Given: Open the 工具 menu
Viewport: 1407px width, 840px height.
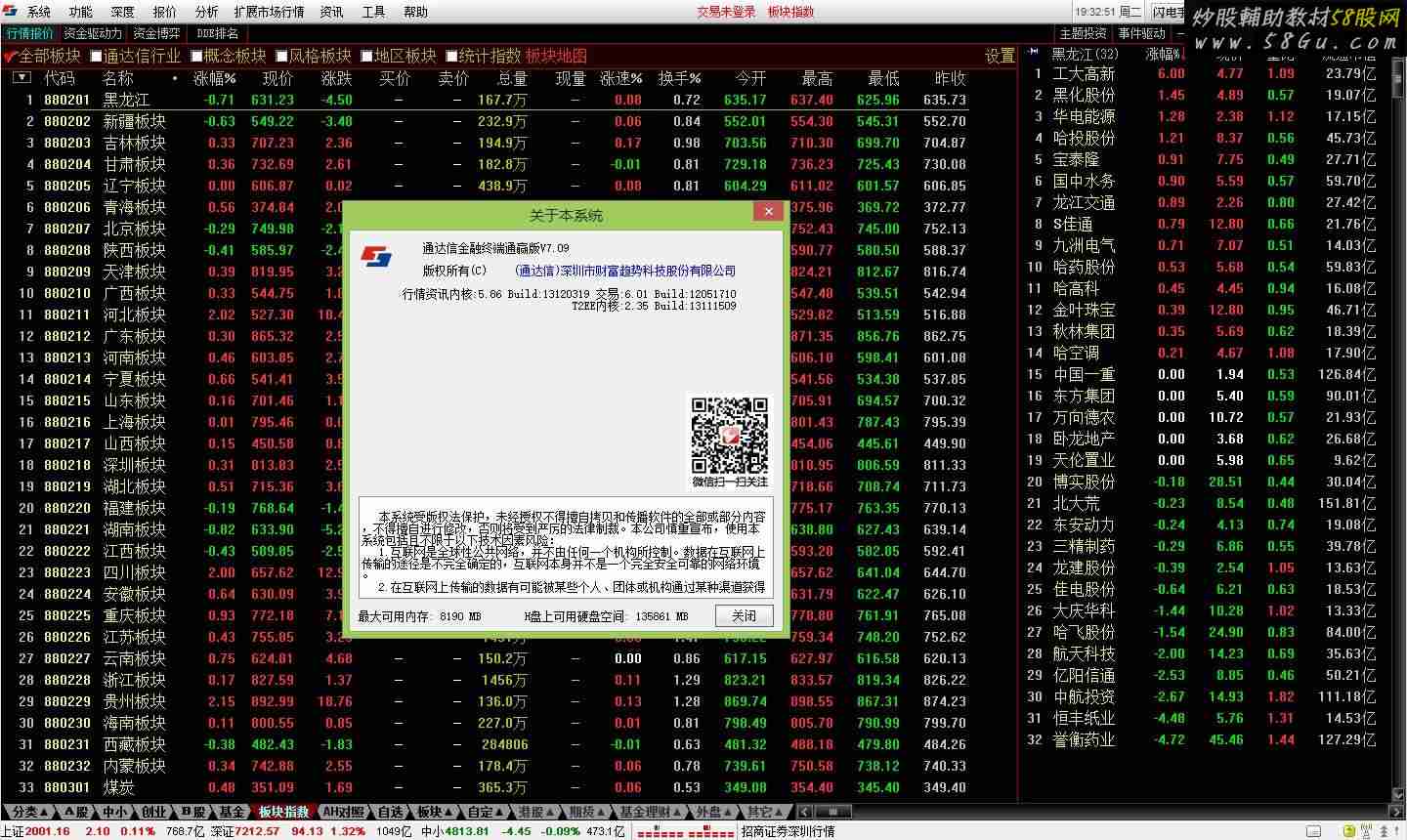Looking at the screenshot, I should (x=374, y=12).
